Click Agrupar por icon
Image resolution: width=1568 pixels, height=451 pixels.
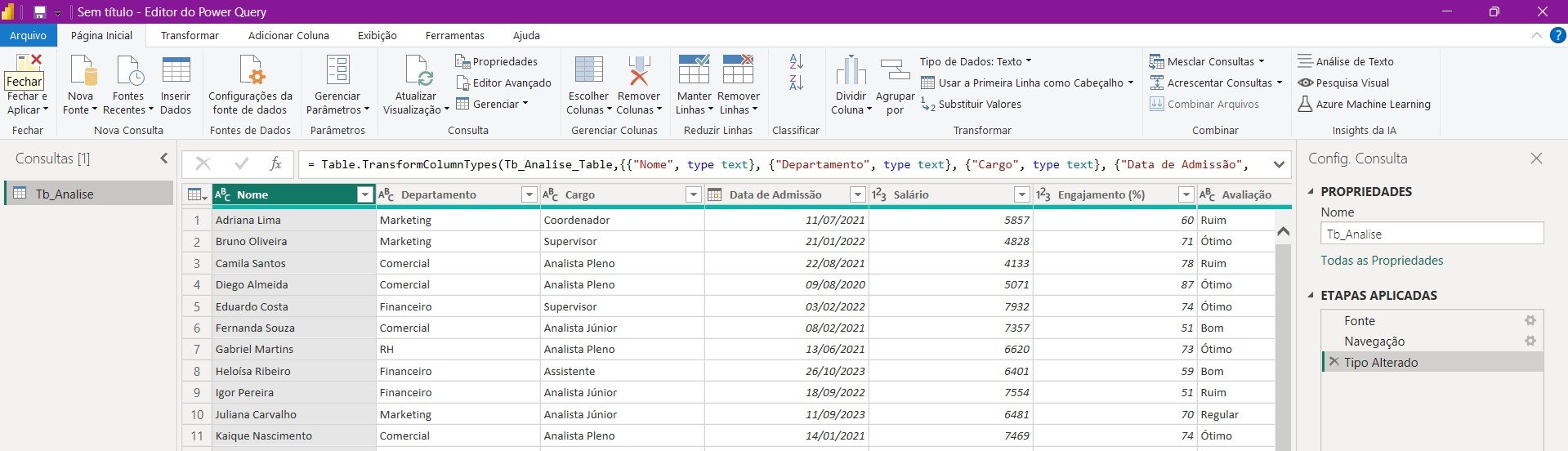[x=896, y=71]
